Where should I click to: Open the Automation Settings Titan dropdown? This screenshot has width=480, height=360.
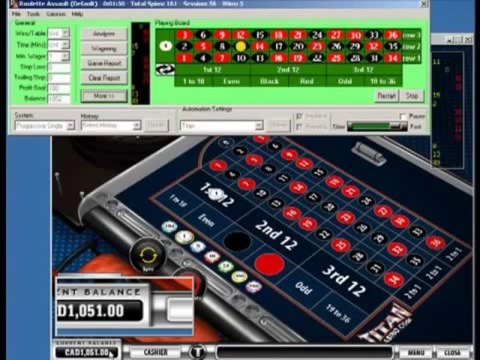coord(259,126)
